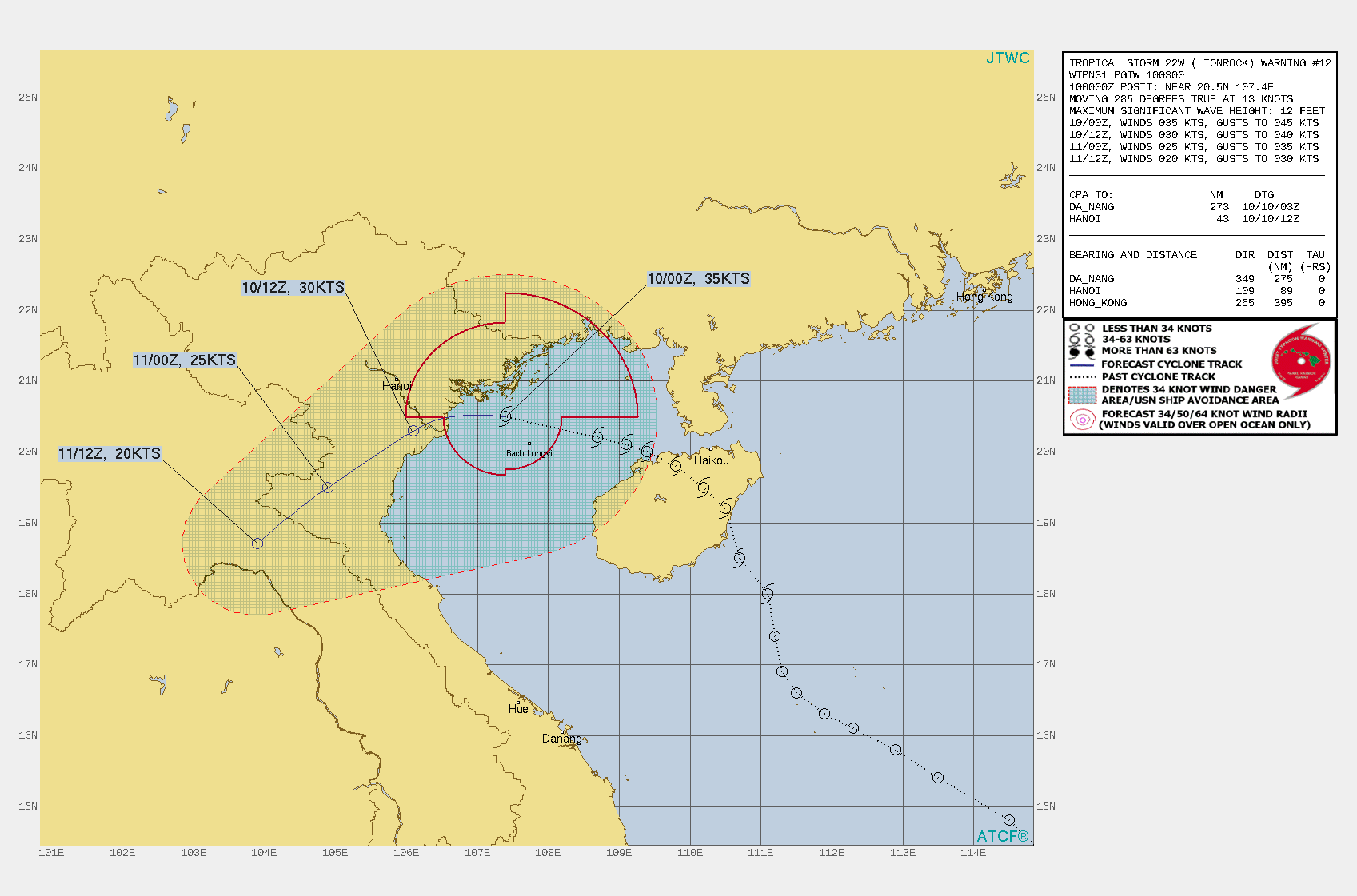Click the dotted past track line sample in legend
1357x896 pixels.
pos(1082,376)
